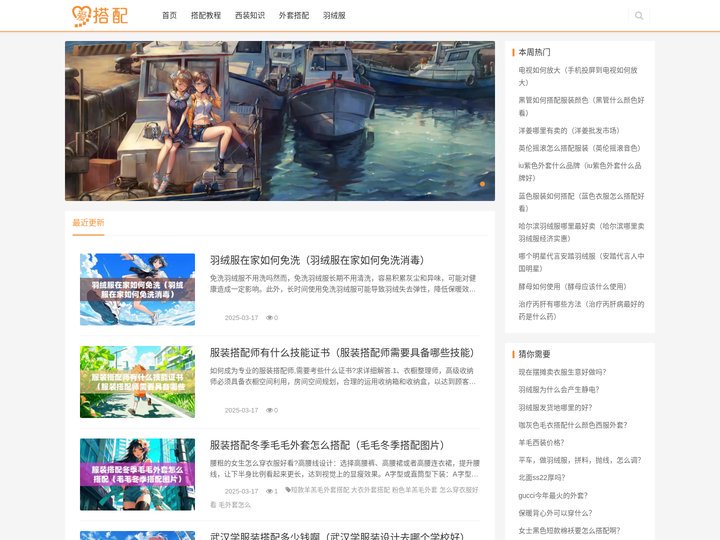Open hot link 哈尔滨羽绒服哪里最好卖
Image resolution: width=720 pixels, height=540 pixels.
pyautogui.click(x=581, y=232)
